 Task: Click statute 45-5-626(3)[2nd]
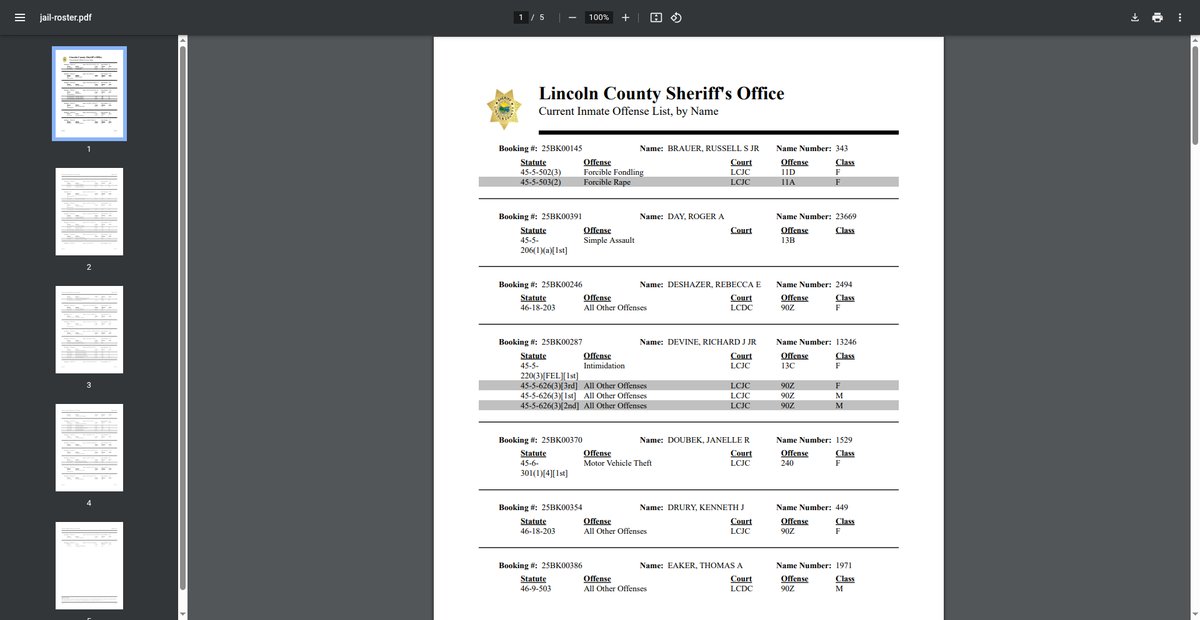[550, 405]
